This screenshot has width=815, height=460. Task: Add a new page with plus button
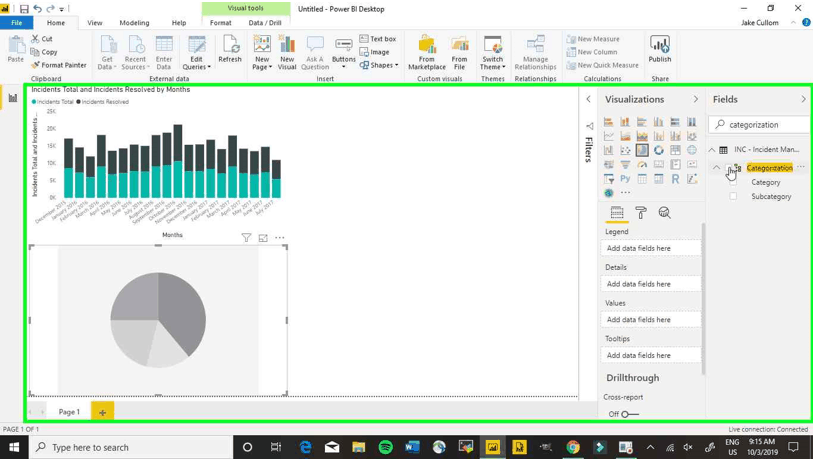pyautogui.click(x=102, y=412)
